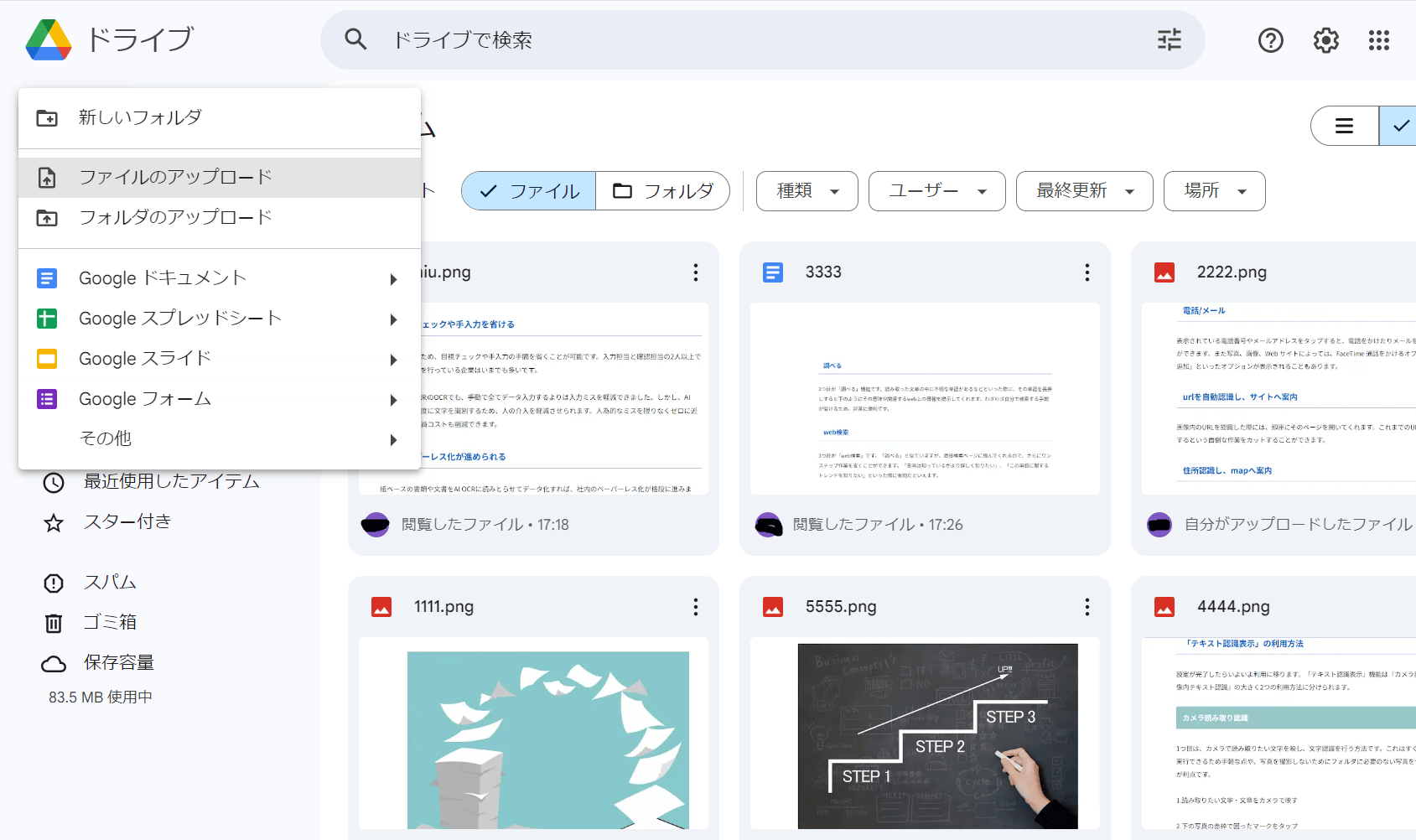Click the spam warning icon
The height and width of the screenshot is (840, 1416).
click(x=54, y=583)
